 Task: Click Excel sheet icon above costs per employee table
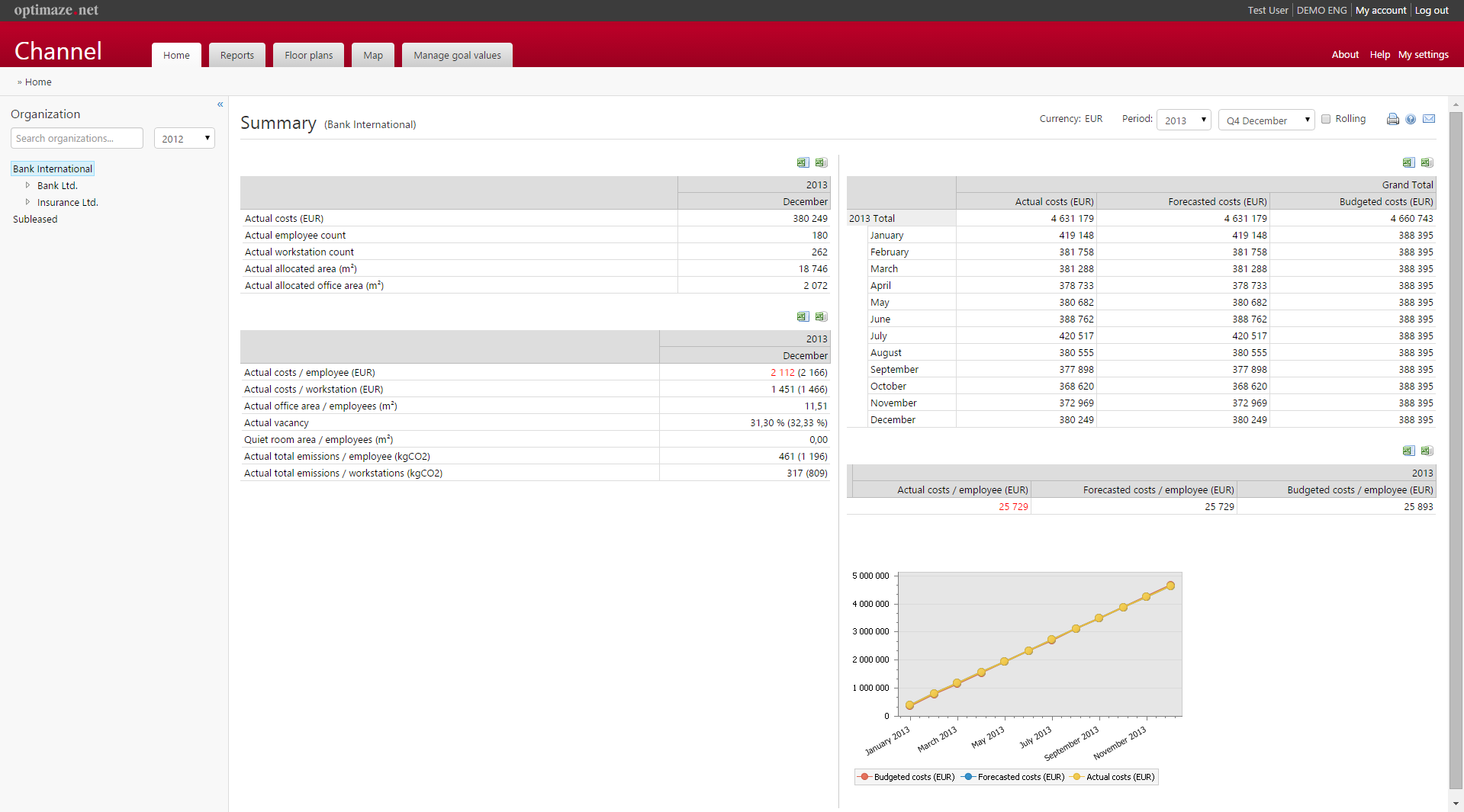click(1408, 451)
